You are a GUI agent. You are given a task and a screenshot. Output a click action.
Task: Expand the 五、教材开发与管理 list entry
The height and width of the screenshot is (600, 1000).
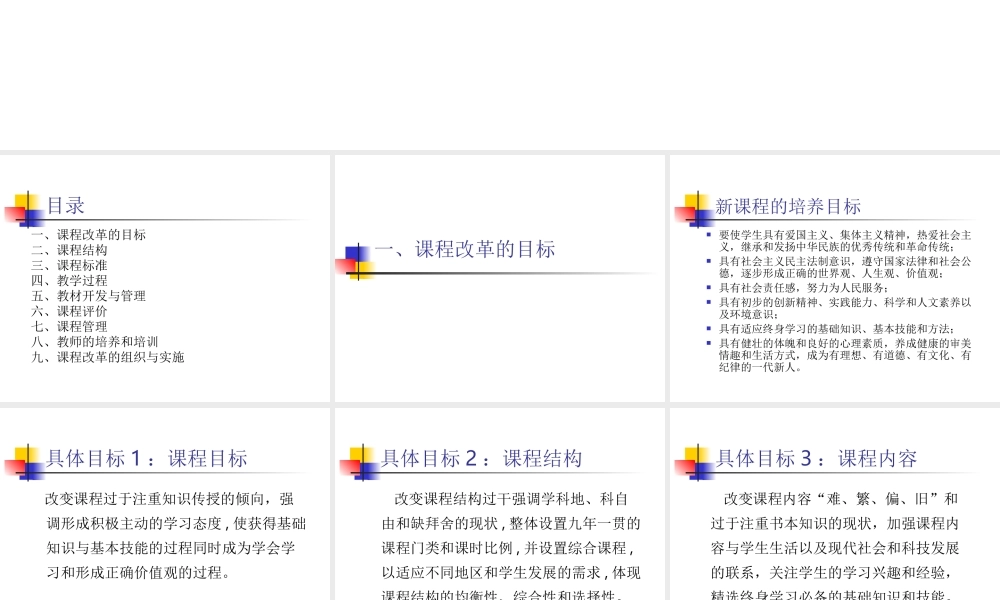(89, 296)
